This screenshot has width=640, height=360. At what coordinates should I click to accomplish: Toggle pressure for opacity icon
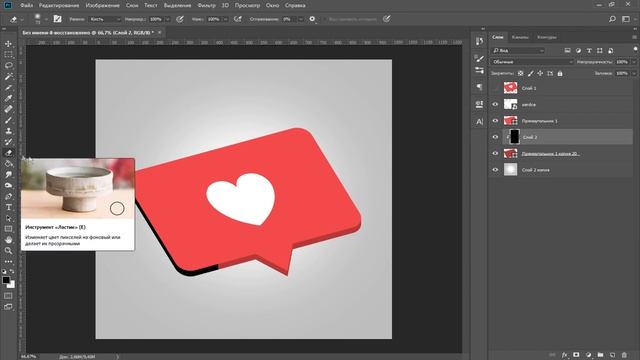point(180,19)
